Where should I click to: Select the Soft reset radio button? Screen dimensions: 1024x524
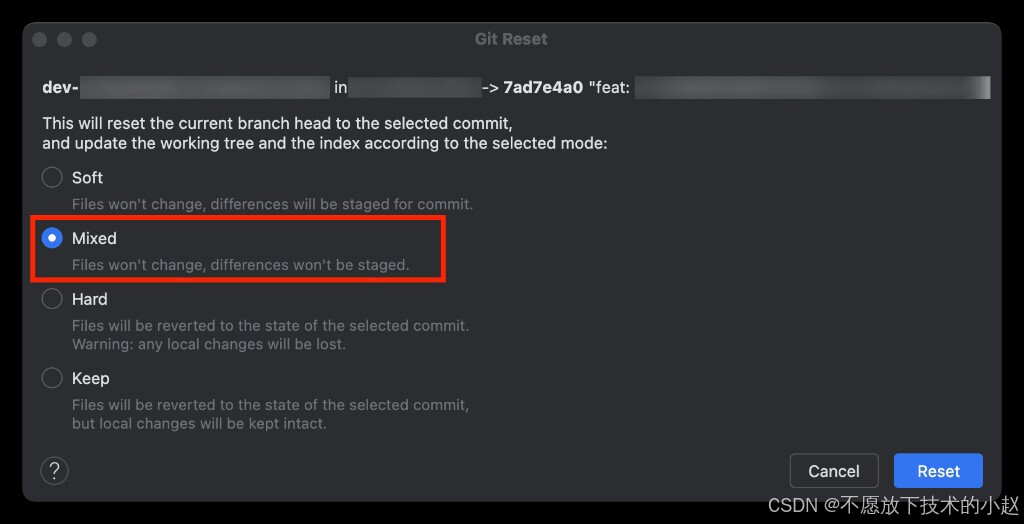52,177
